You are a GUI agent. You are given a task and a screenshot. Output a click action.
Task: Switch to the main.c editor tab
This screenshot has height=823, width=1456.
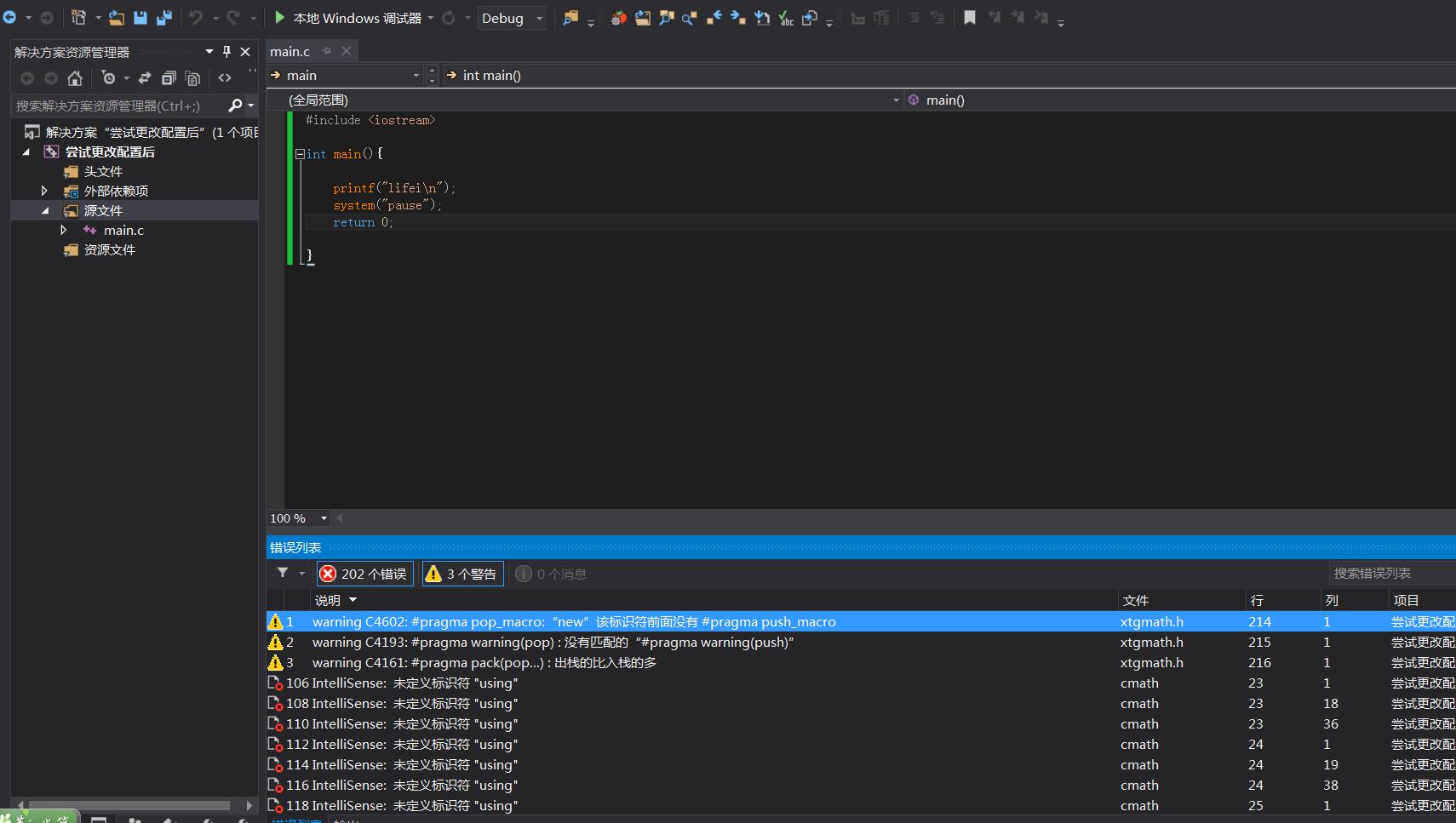click(x=290, y=52)
